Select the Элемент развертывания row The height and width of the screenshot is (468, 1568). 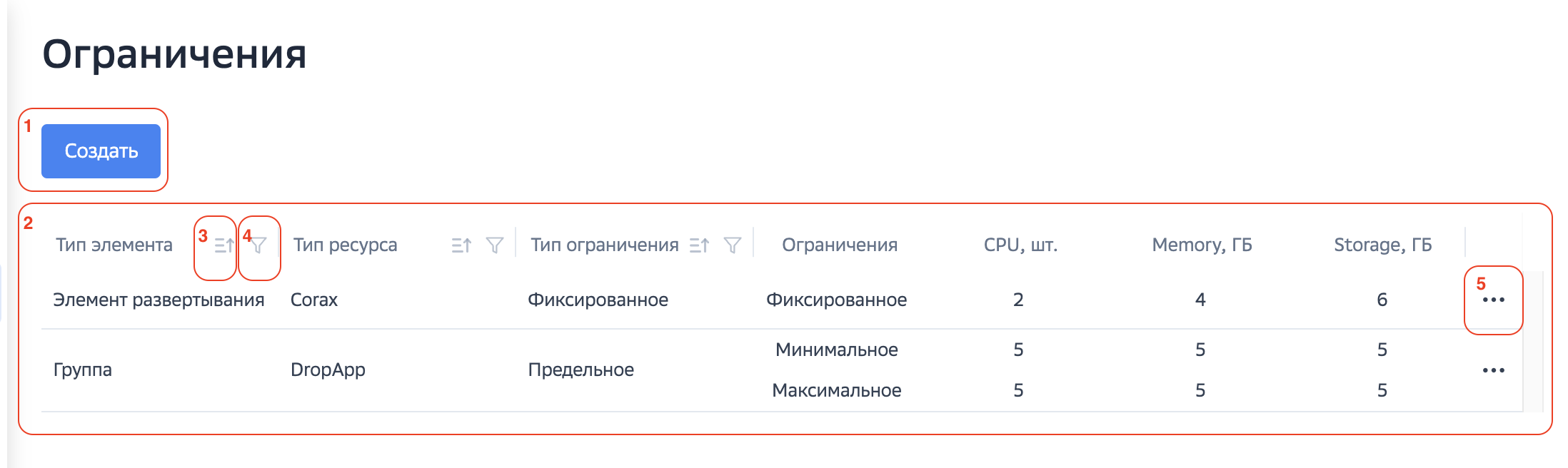coord(159,300)
